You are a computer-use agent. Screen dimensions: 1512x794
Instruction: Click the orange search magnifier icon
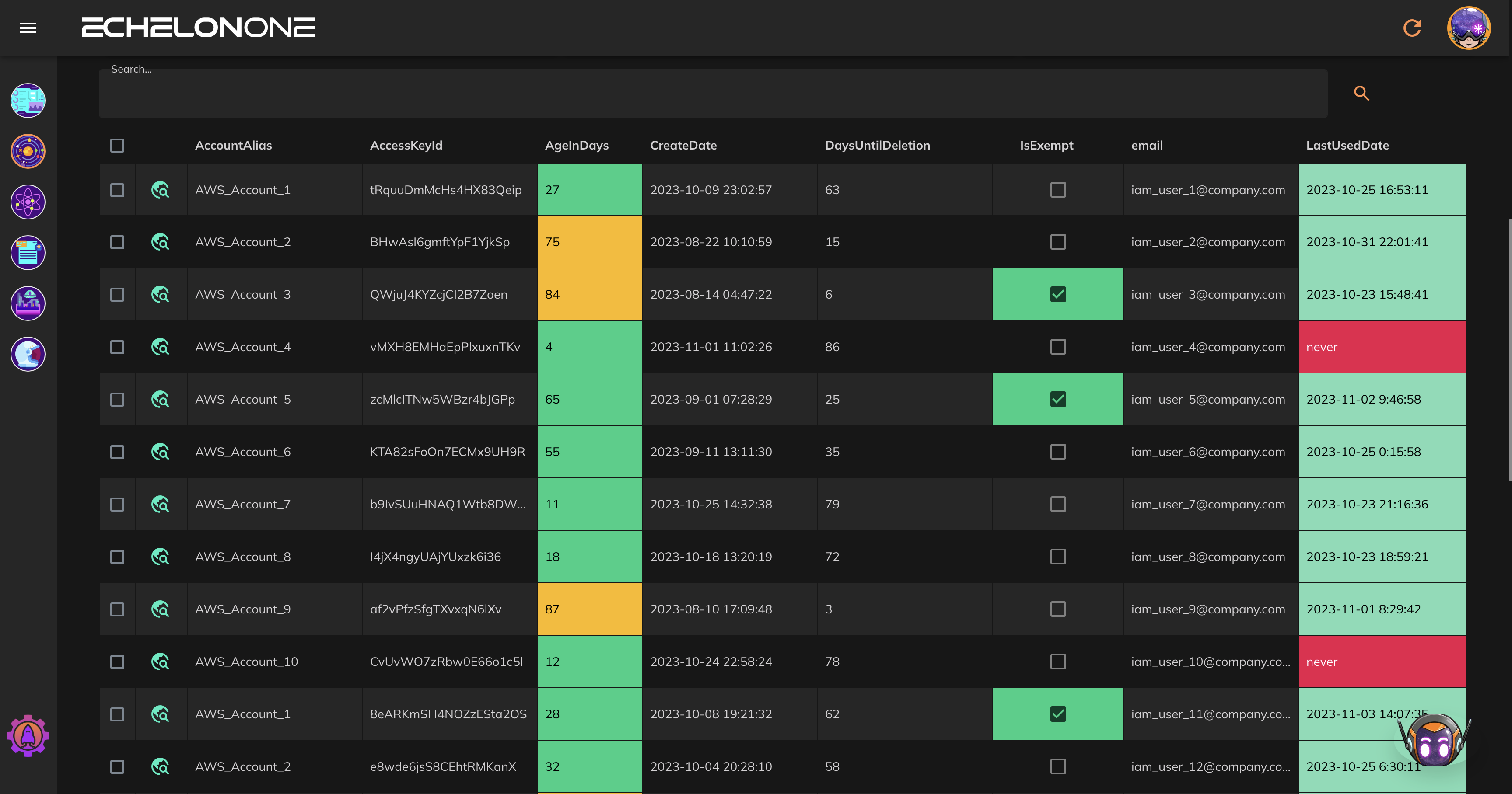(1361, 93)
